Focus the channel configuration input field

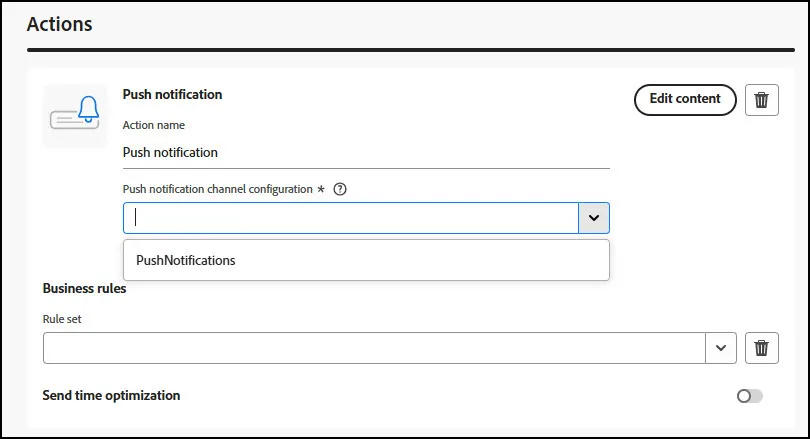pos(351,218)
